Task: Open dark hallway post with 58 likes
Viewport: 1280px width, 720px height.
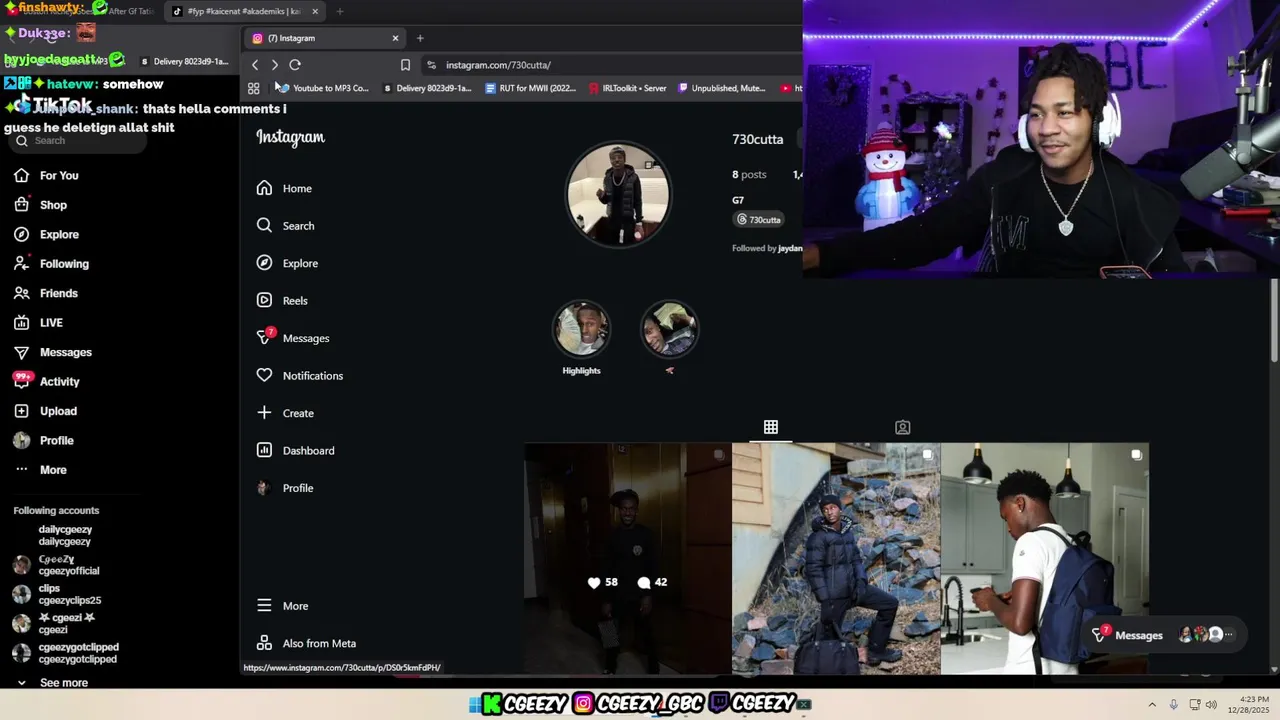Action: pyautogui.click(x=627, y=559)
